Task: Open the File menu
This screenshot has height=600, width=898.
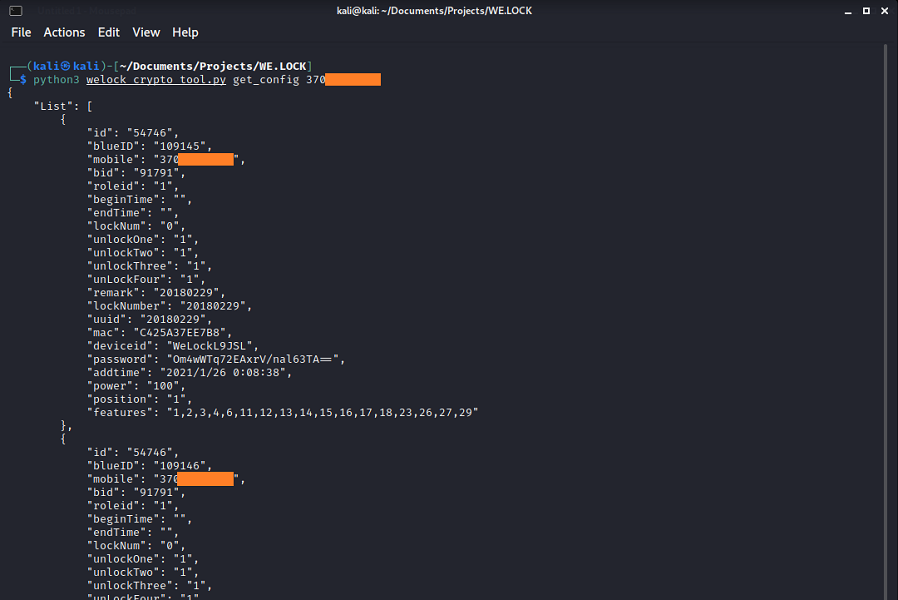Action: click(21, 32)
